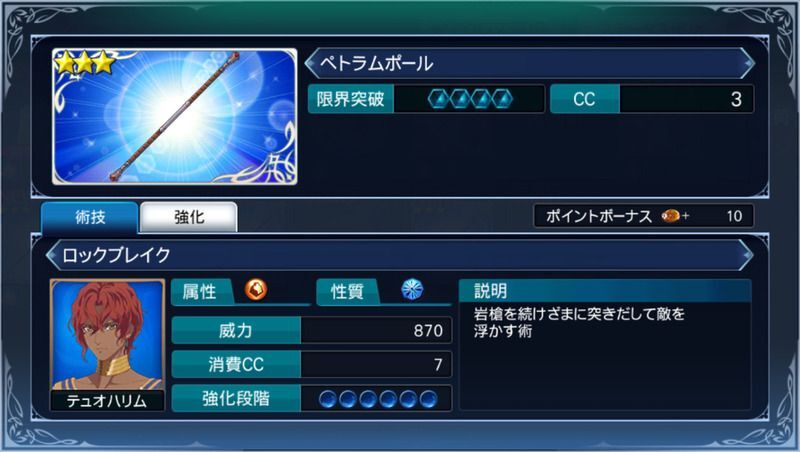Click the last blue 強化段階 orb
The height and width of the screenshot is (452, 800).
pos(428,399)
